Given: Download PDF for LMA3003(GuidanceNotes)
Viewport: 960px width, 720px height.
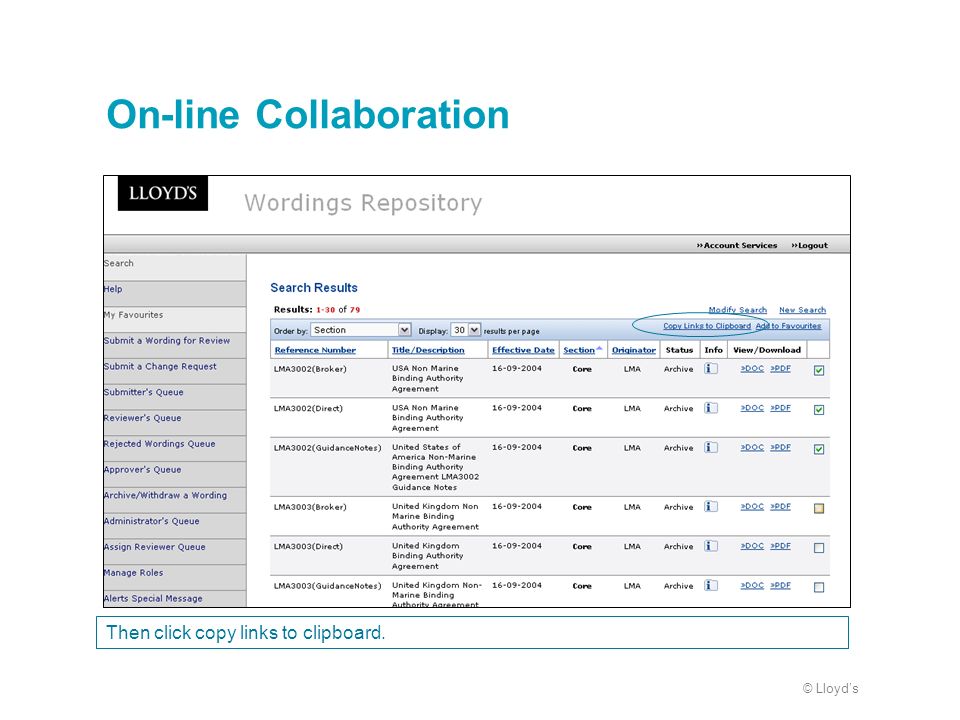Looking at the screenshot, I should tap(781, 585).
